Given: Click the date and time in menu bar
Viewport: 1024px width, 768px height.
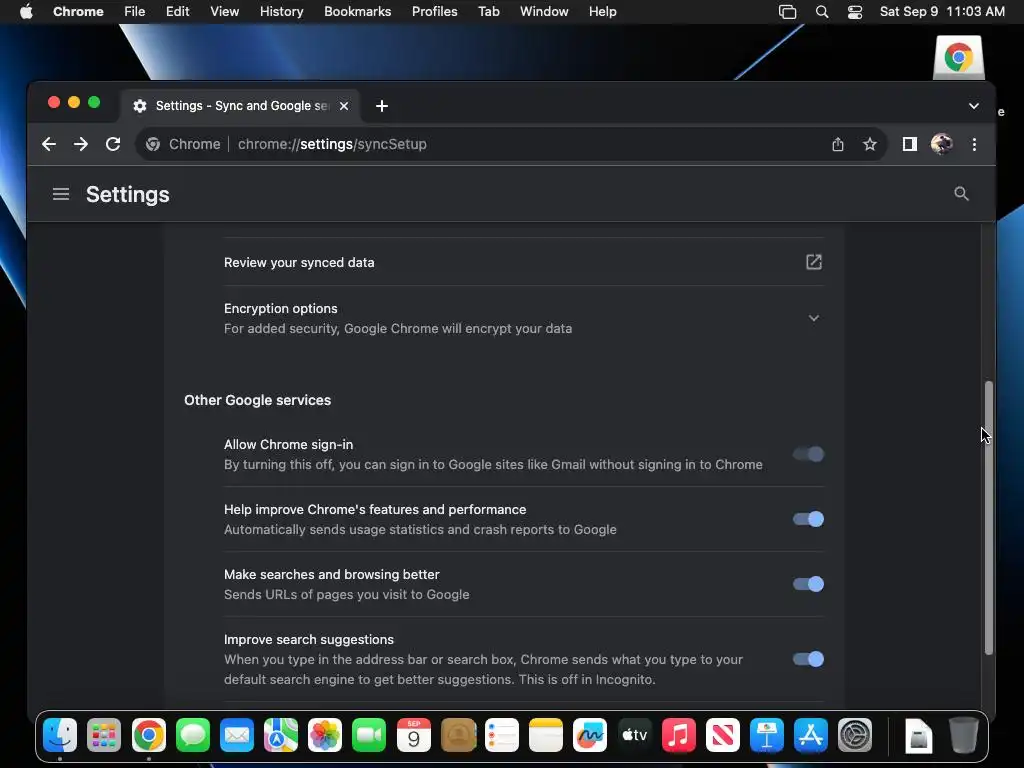Looking at the screenshot, I should click(x=942, y=11).
